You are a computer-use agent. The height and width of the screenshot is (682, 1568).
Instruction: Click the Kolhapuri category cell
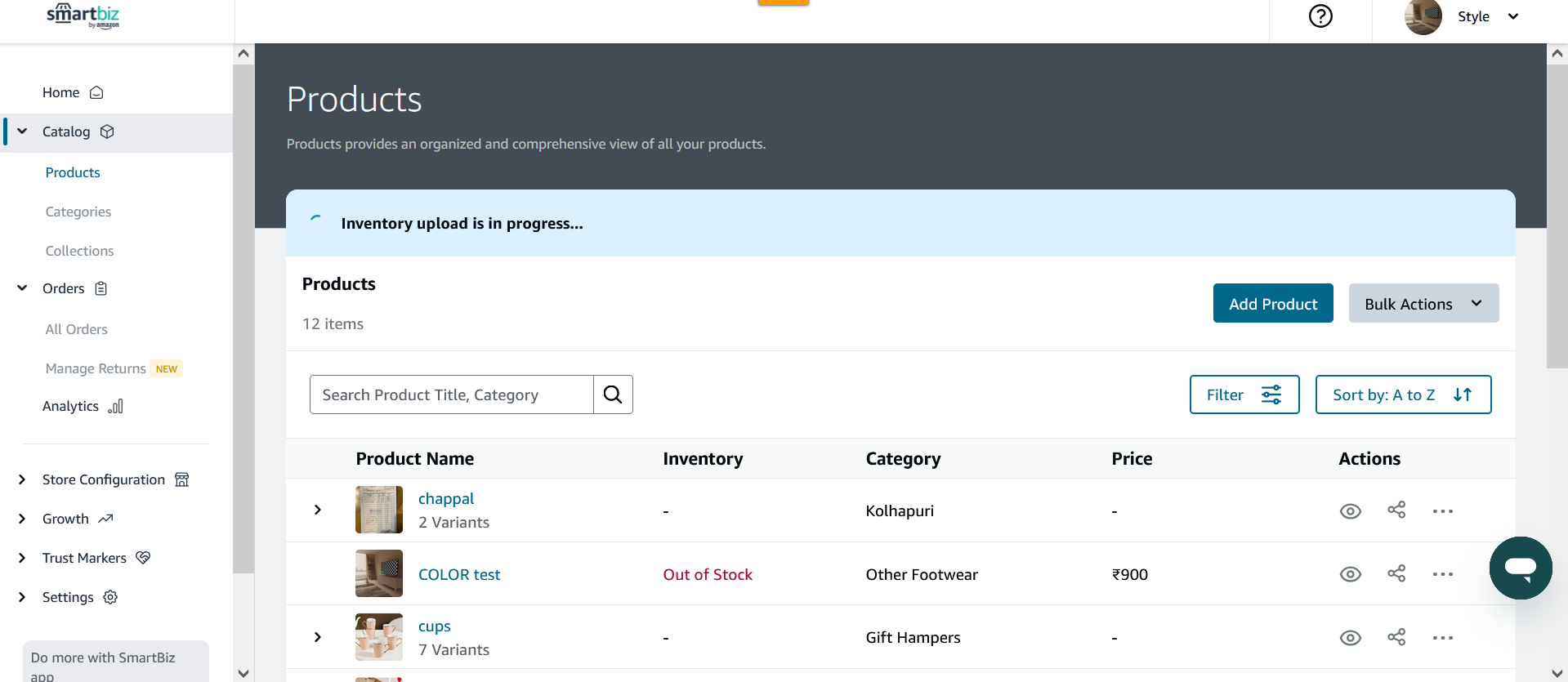pos(900,510)
